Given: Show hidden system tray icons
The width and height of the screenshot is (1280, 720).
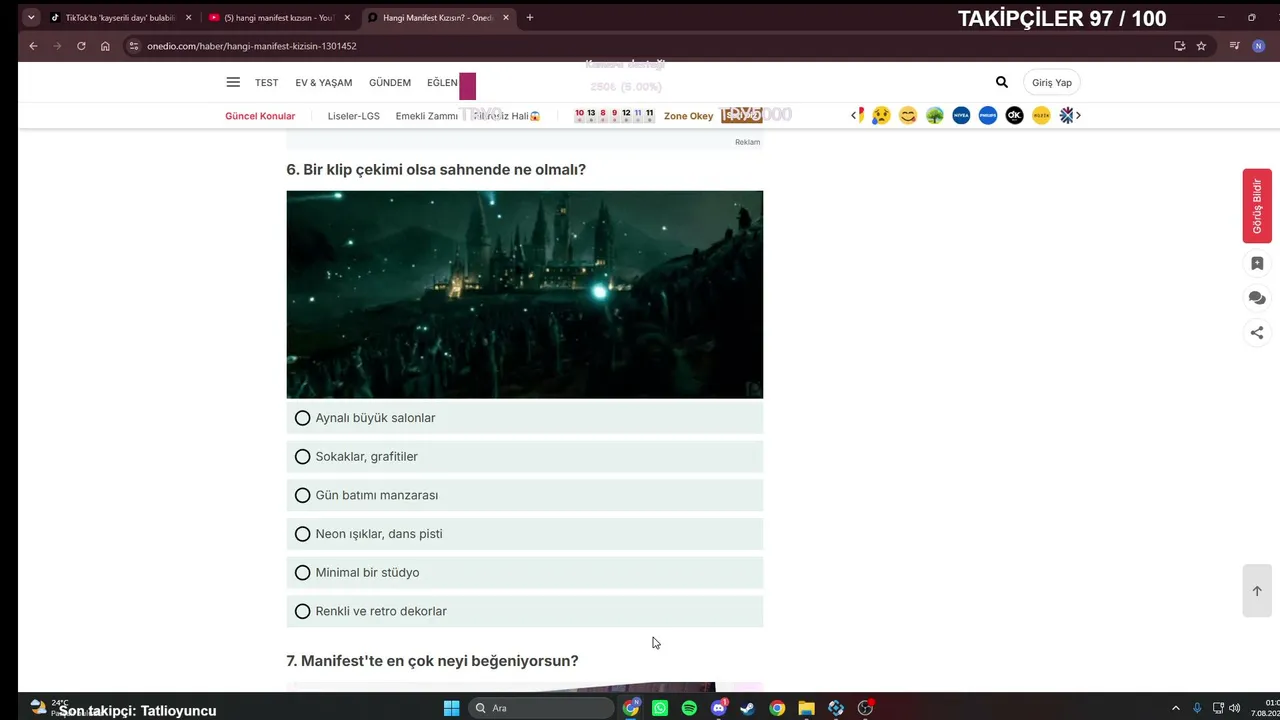Looking at the screenshot, I should (1175, 708).
